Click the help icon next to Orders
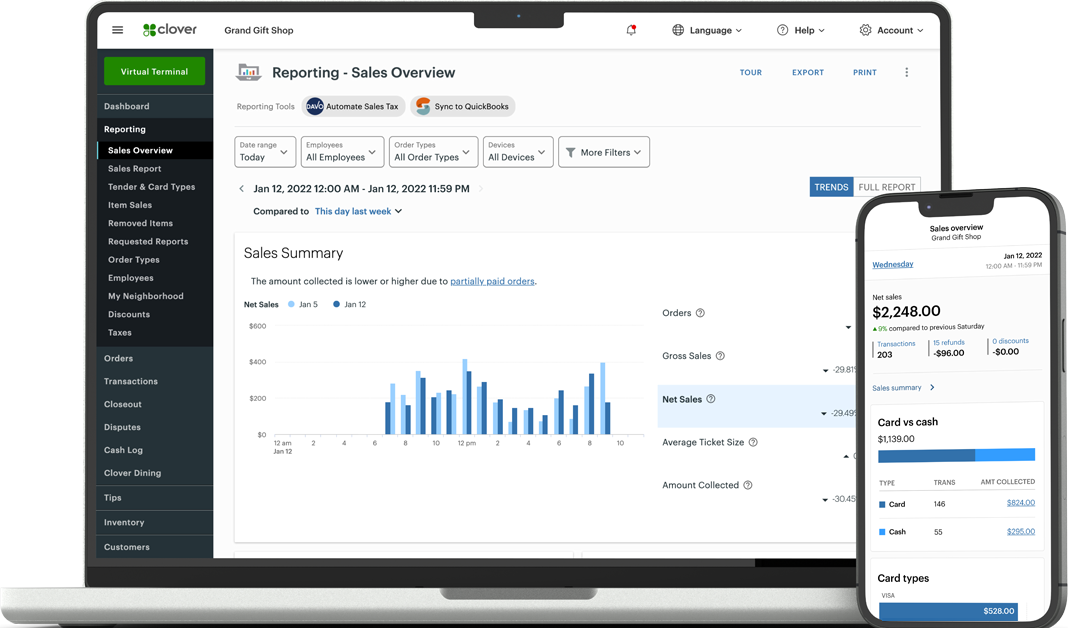The height and width of the screenshot is (628, 1068). (700, 313)
